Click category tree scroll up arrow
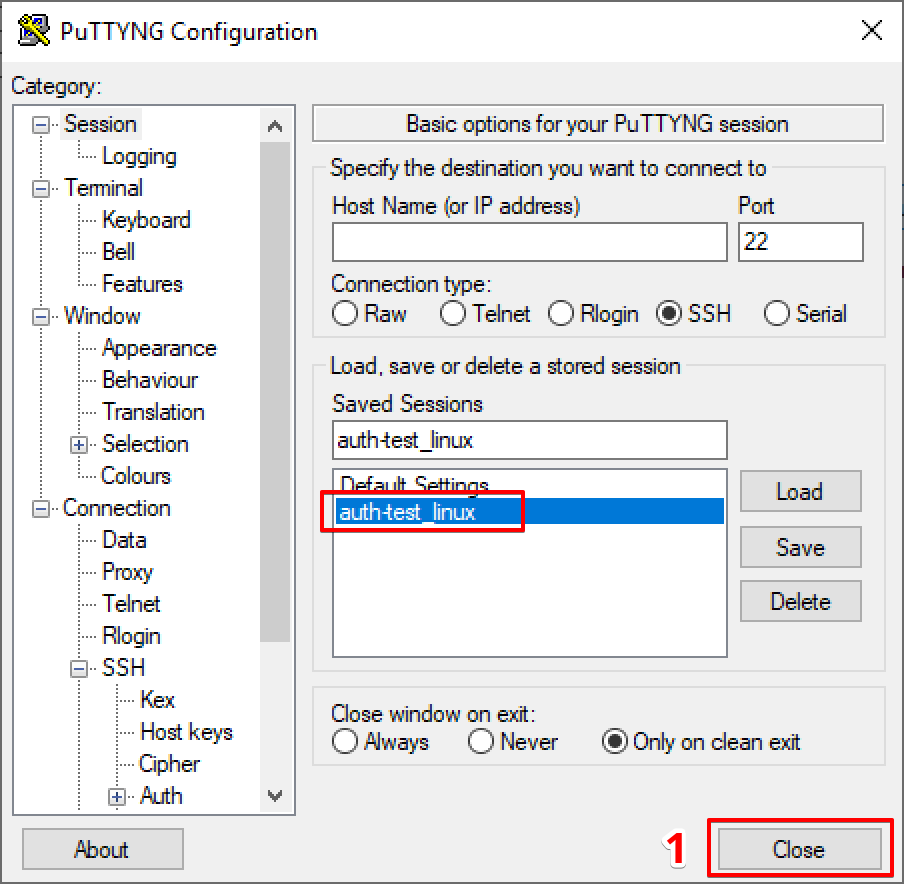 [x=275, y=126]
